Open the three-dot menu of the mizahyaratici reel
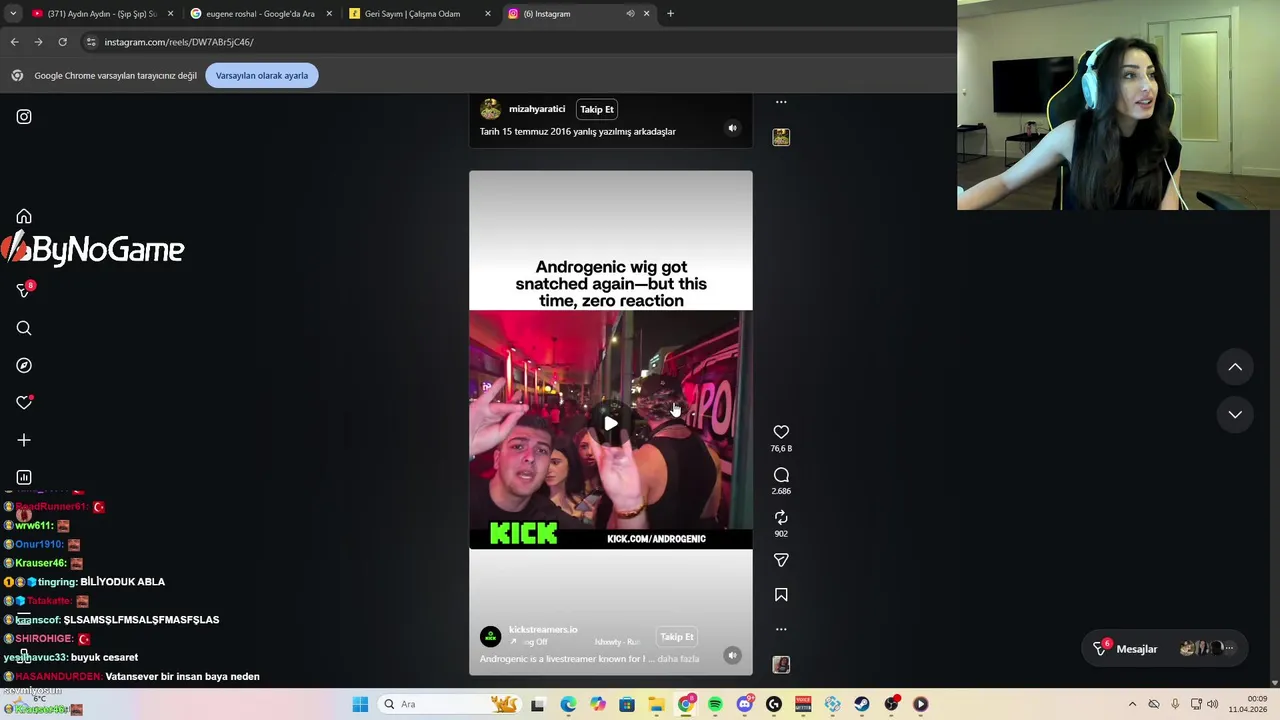Viewport: 1280px width, 720px height. 781,102
